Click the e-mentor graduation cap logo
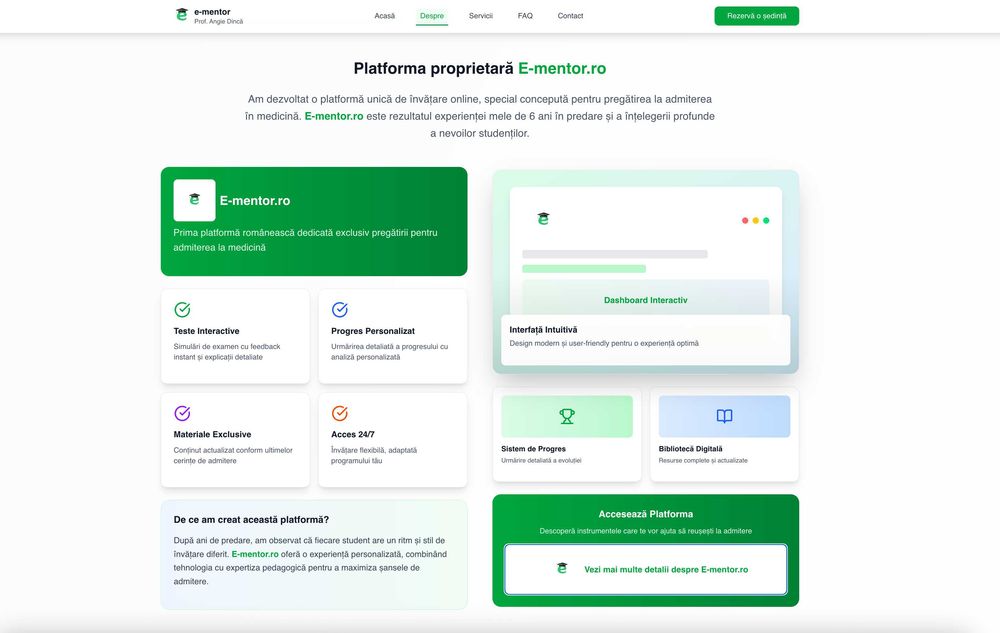The height and width of the screenshot is (633, 1000). pyautogui.click(x=181, y=15)
